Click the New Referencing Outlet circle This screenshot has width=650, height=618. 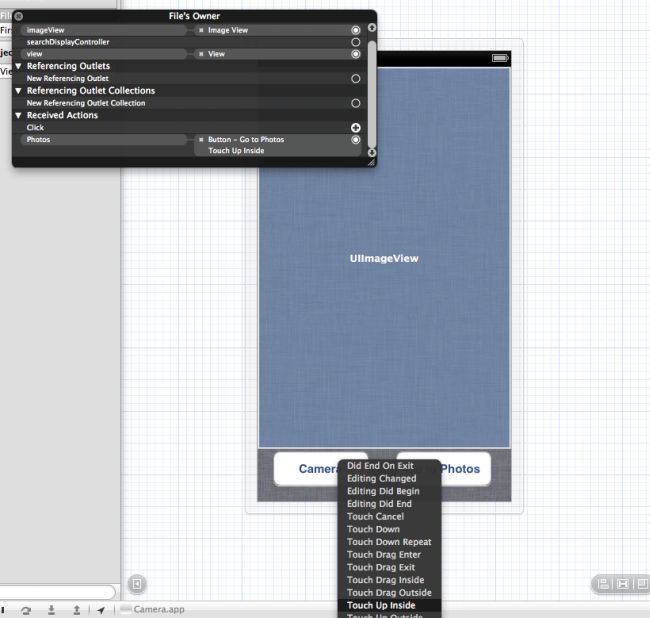tap(355, 79)
